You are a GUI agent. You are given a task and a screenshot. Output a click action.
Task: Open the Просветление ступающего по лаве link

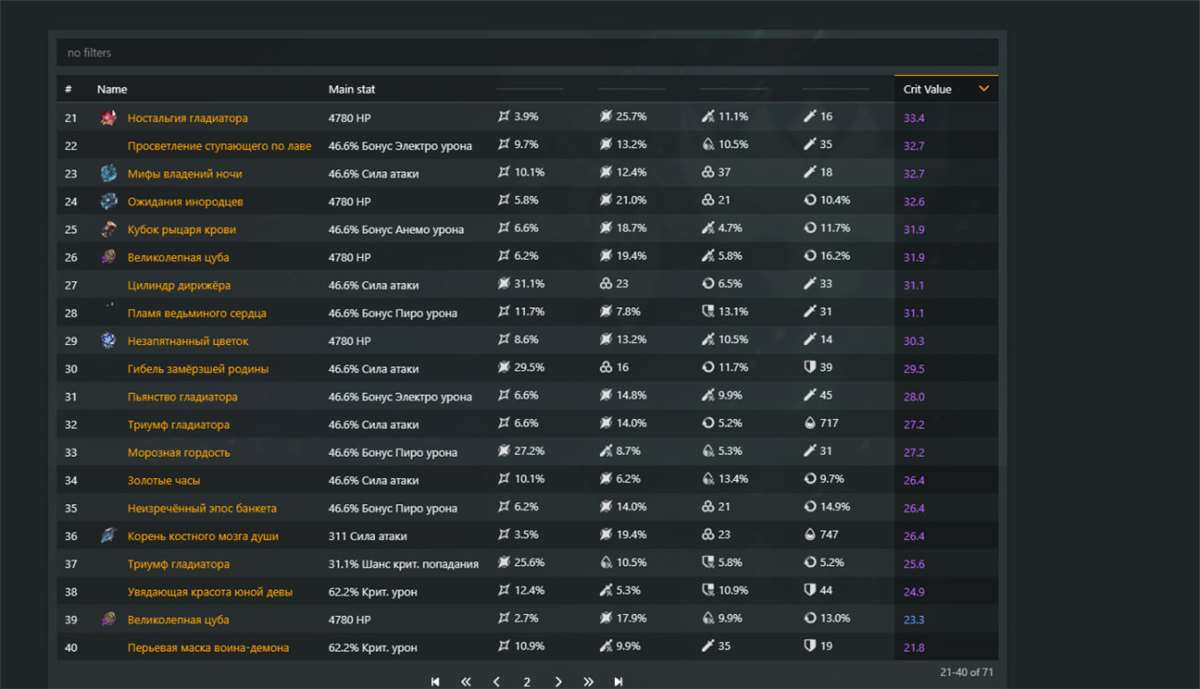219,146
